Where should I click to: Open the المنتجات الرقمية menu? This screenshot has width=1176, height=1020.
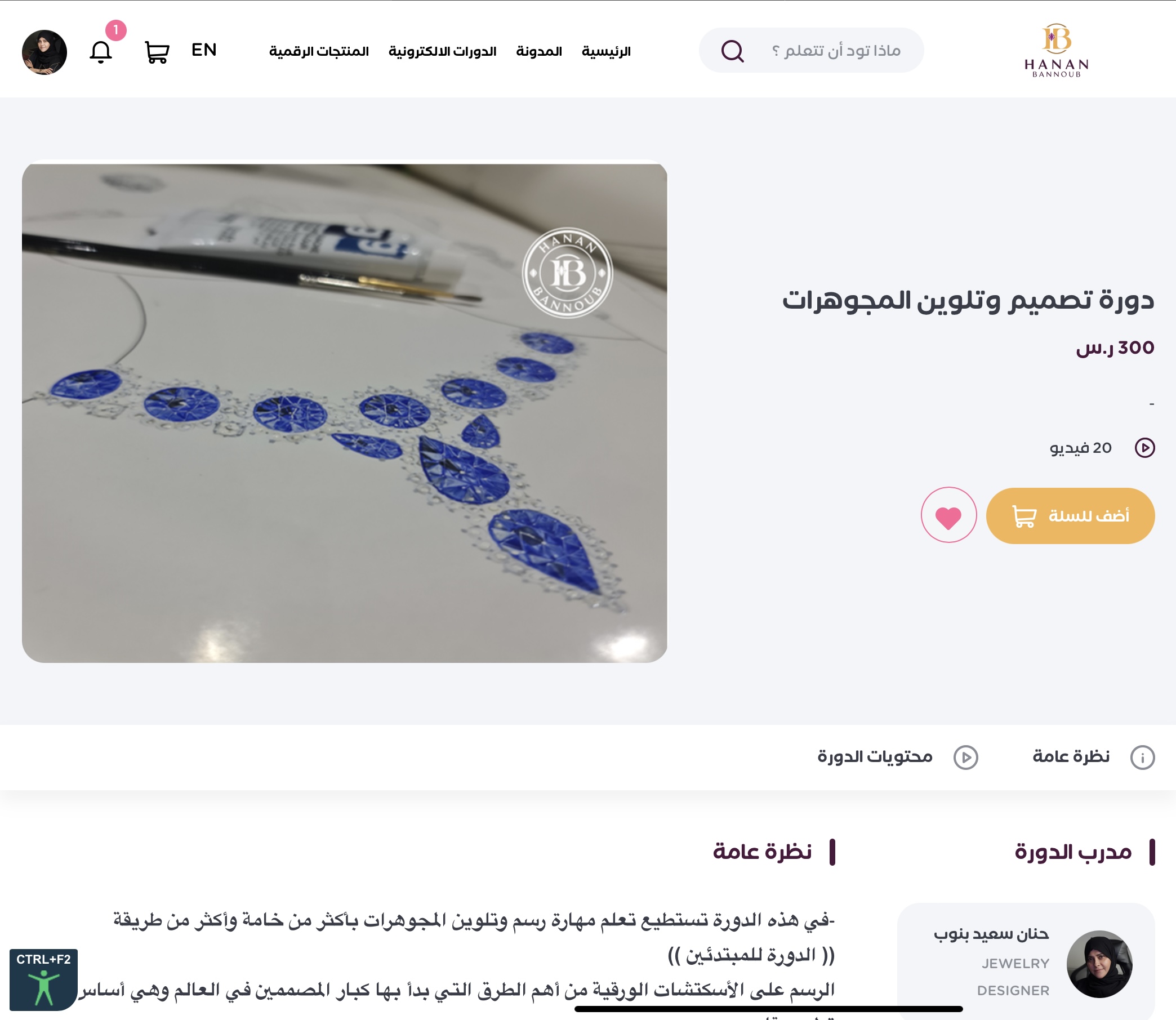coord(319,51)
